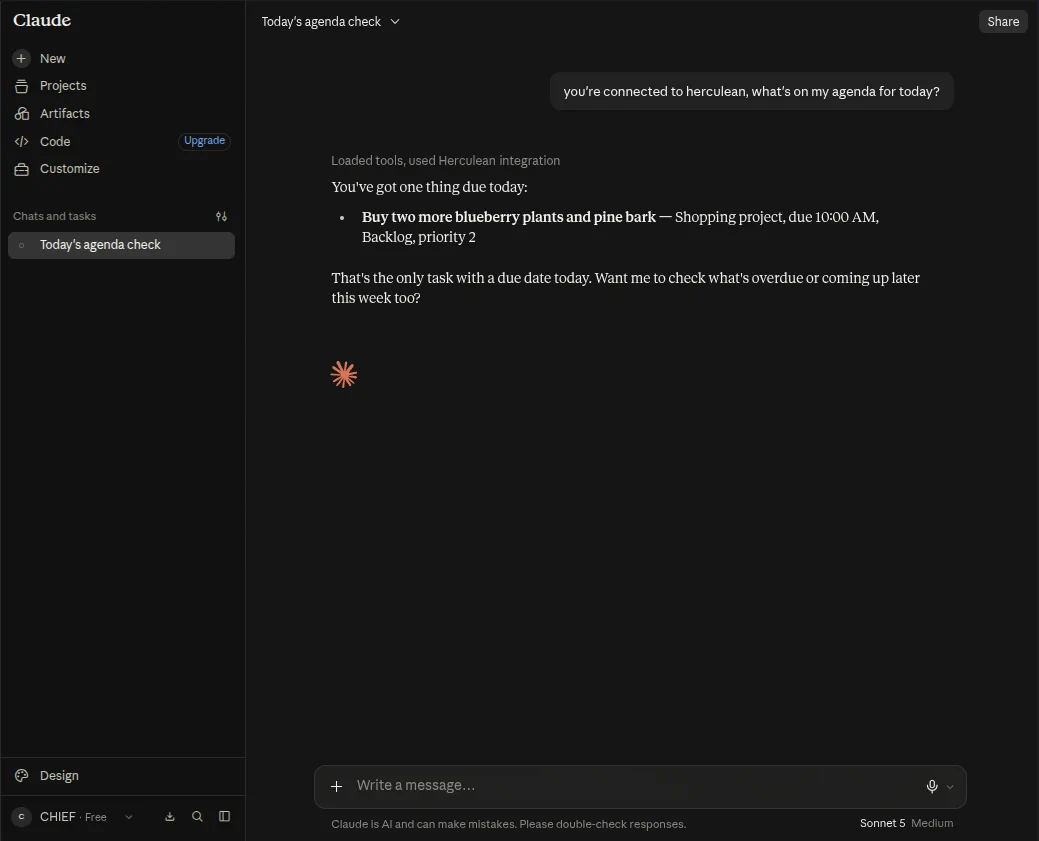Click the Chats and tasks heading
1039x841 pixels.
tap(54, 216)
